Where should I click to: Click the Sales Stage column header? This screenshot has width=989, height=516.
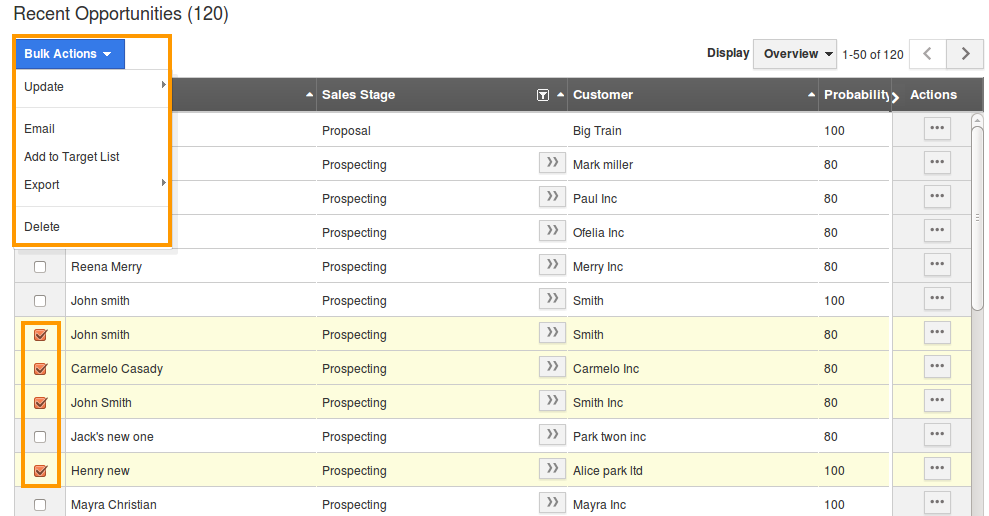click(358, 95)
